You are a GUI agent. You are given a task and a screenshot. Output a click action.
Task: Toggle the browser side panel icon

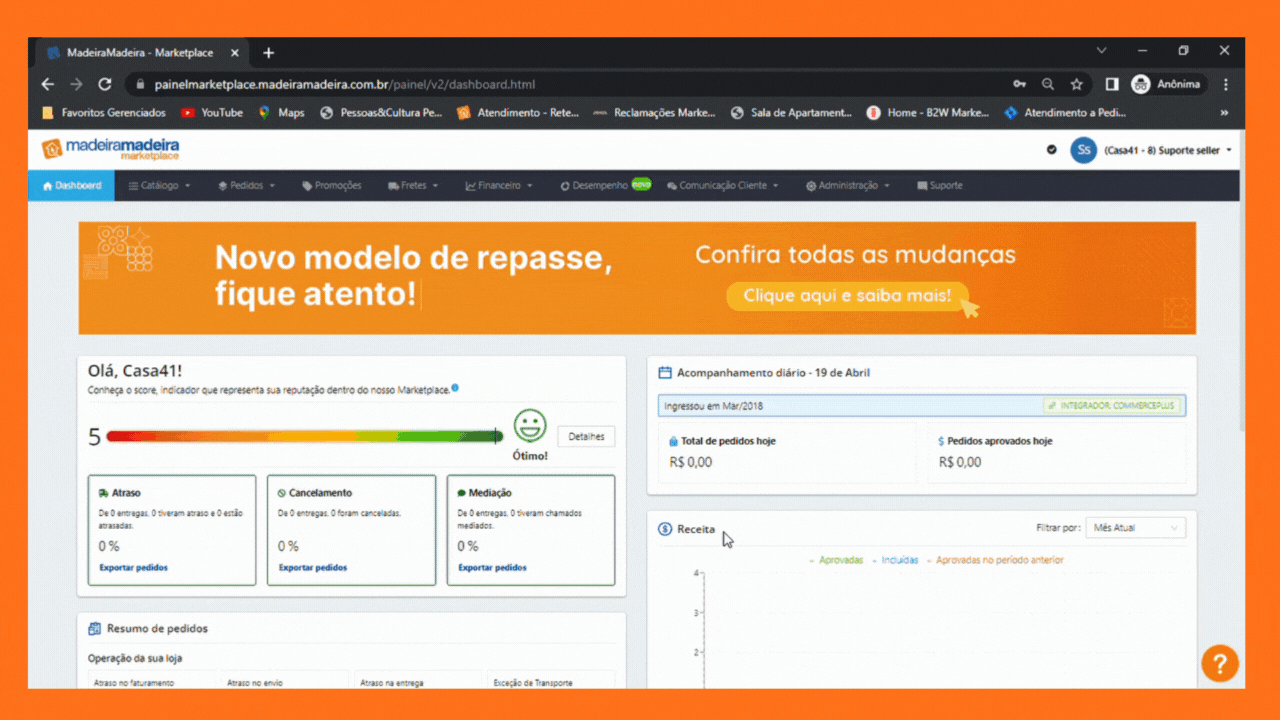click(1112, 85)
